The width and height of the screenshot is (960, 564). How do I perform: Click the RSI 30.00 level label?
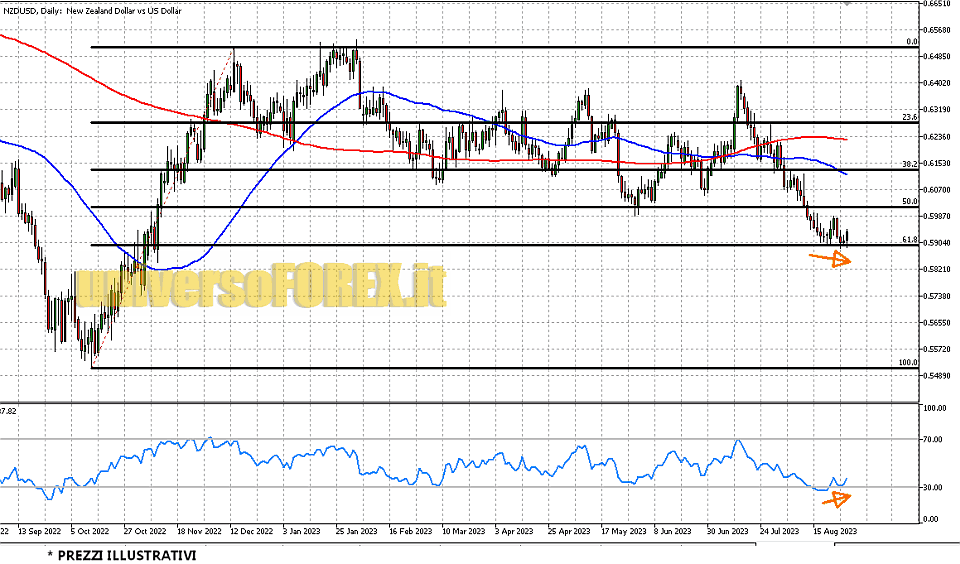(x=935, y=487)
